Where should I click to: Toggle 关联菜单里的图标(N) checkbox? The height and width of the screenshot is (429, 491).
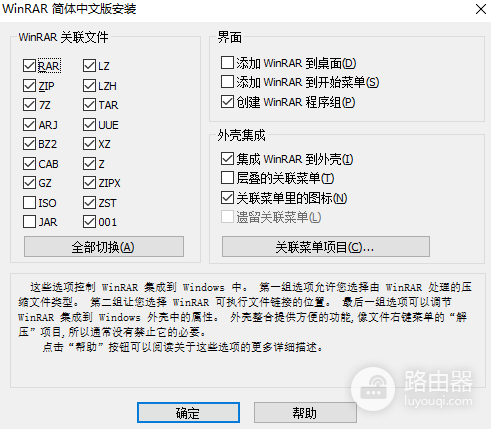pos(227,198)
